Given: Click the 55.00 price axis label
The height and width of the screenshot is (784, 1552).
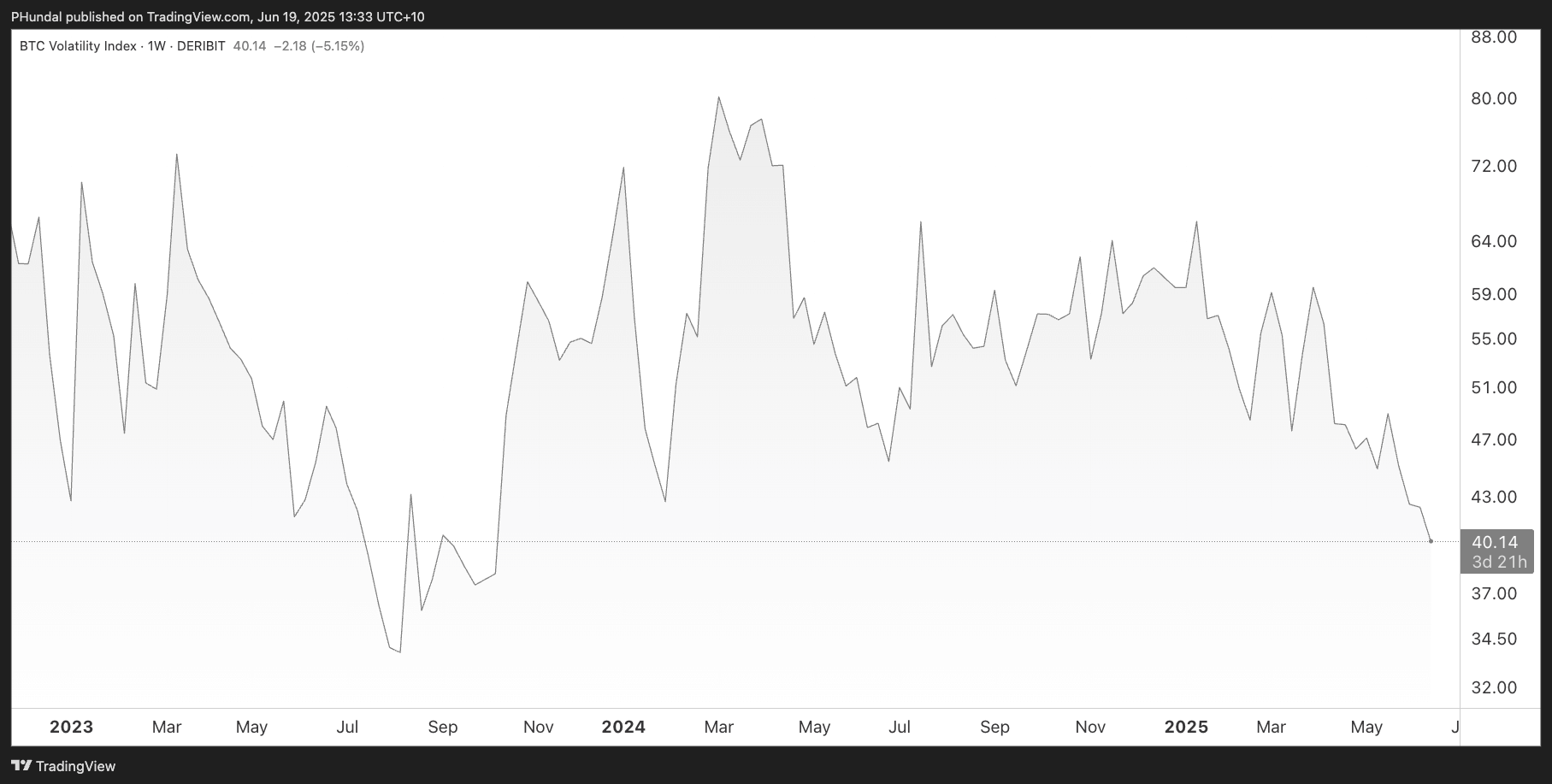Looking at the screenshot, I should (1494, 339).
